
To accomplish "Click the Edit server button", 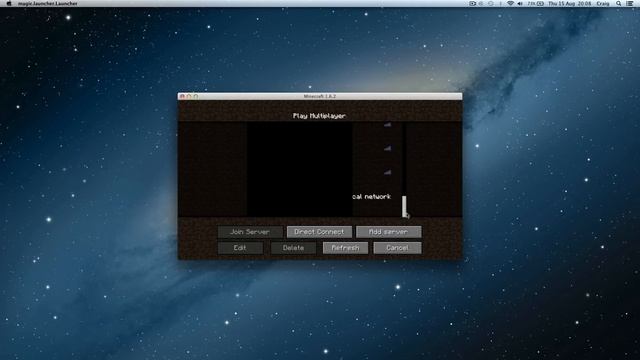I will click(x=240, y=248).
